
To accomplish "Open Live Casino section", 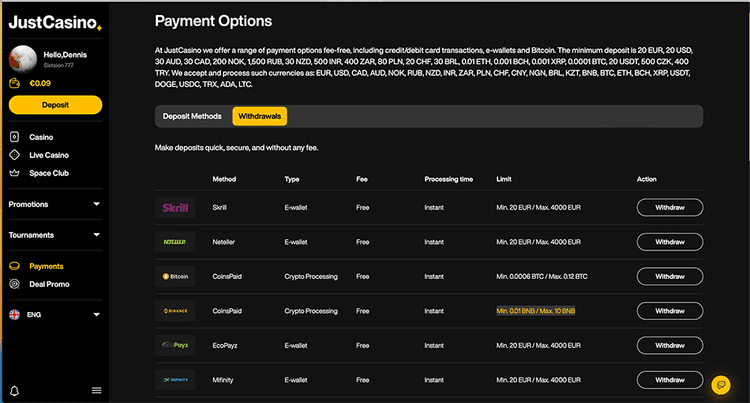I will pos(49,155).
